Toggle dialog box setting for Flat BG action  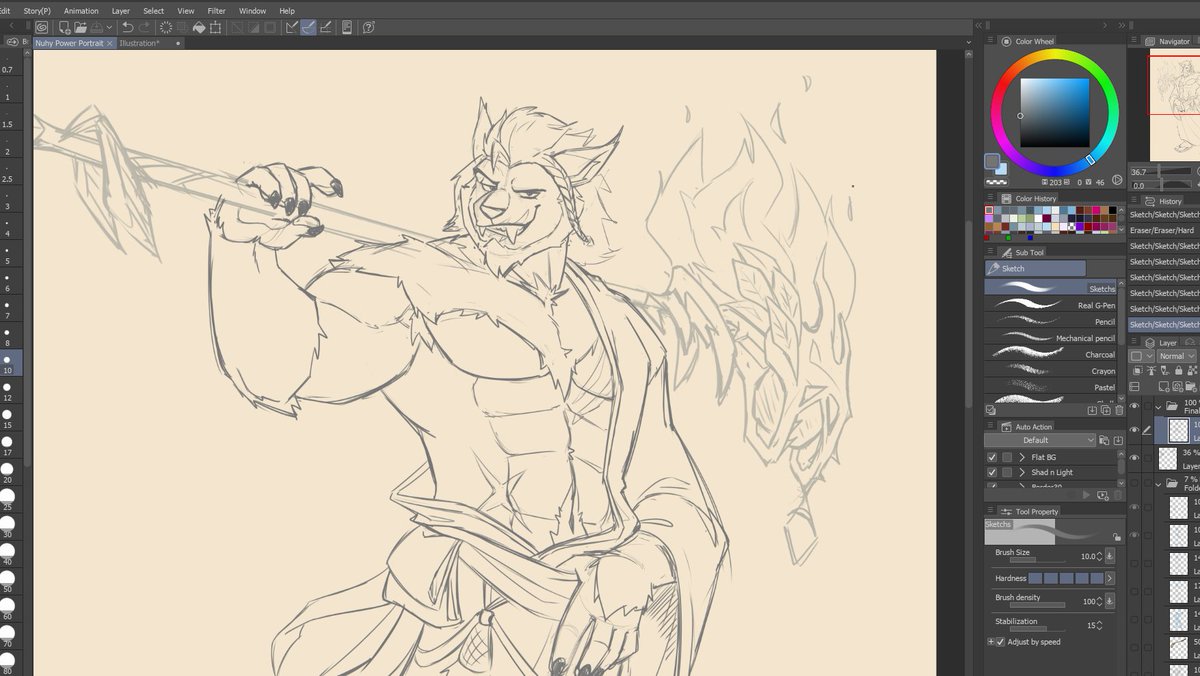coord(1007,457)
